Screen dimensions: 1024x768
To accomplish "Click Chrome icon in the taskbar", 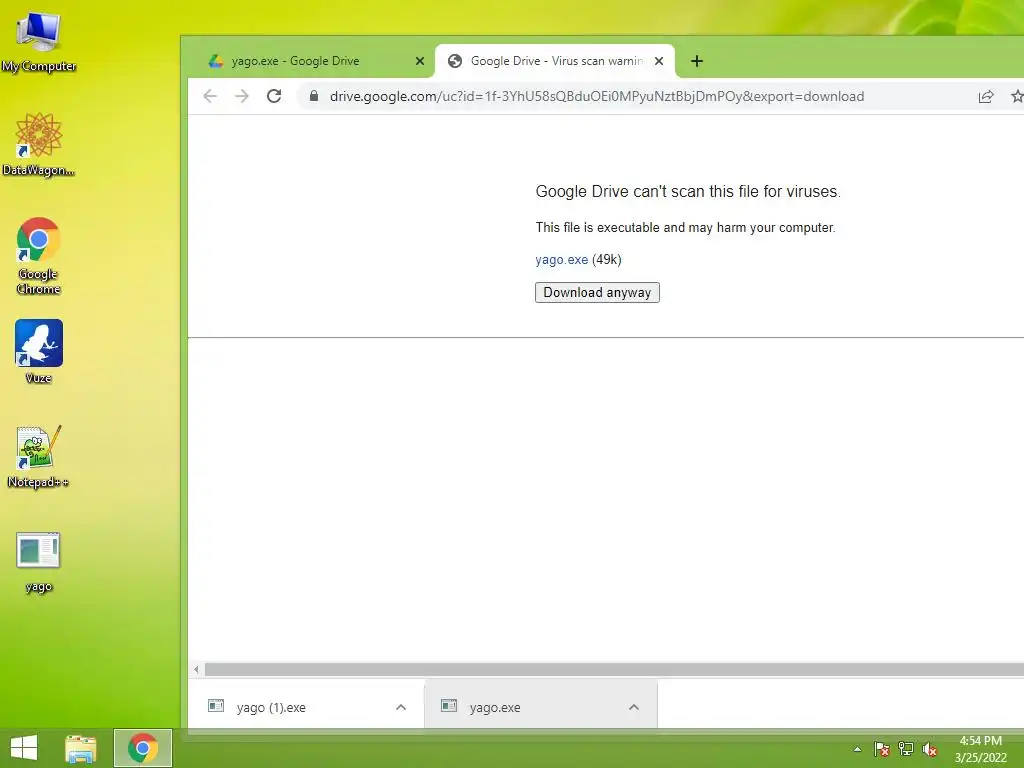I will pyautogui.click(x=143, y=748).
